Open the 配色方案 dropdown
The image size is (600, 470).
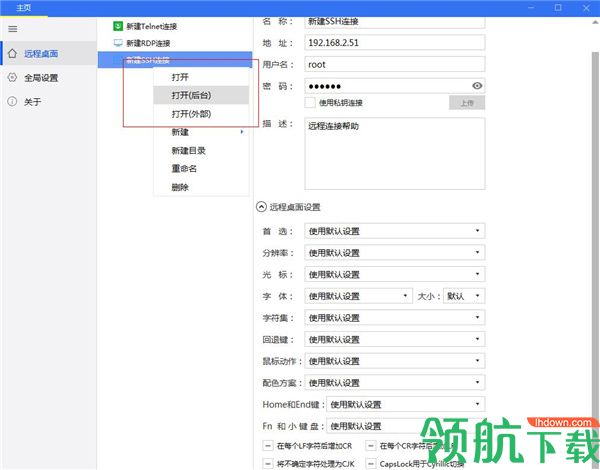[x=395, y=382]
